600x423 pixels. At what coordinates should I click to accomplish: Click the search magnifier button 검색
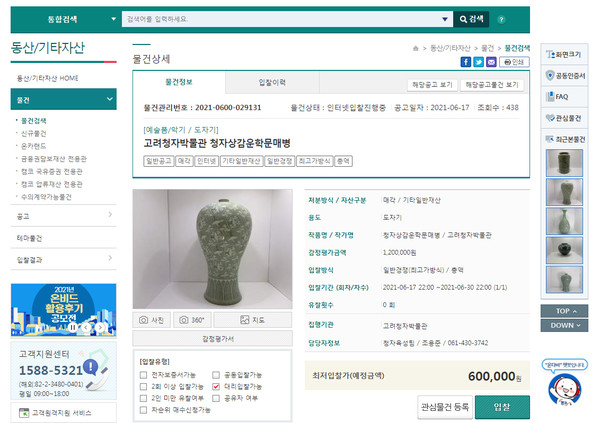coord(471,19)
